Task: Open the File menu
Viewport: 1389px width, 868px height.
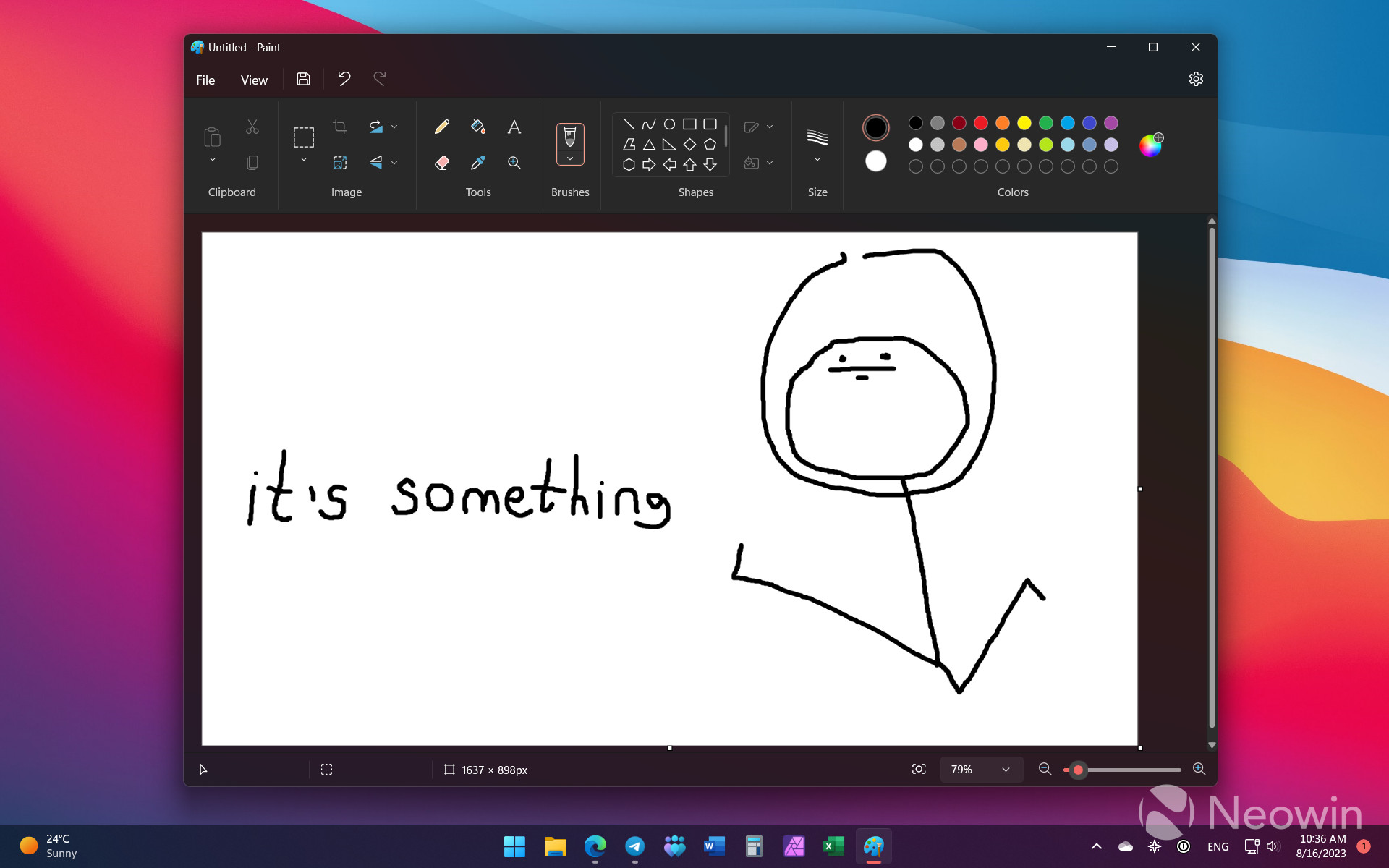Action: coord(205,80)
